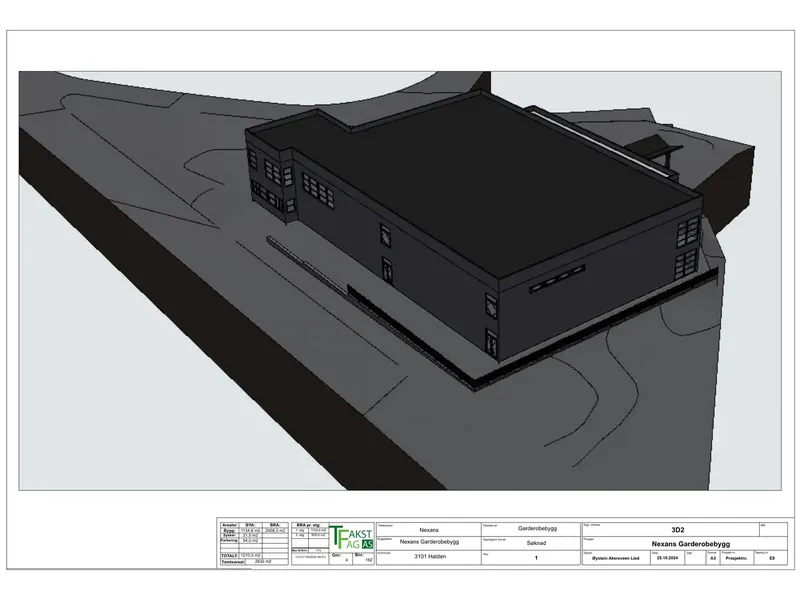Click the client name 'Nexans' cell
The height and width of the screenshot is (600, 800).
point(429,530)
